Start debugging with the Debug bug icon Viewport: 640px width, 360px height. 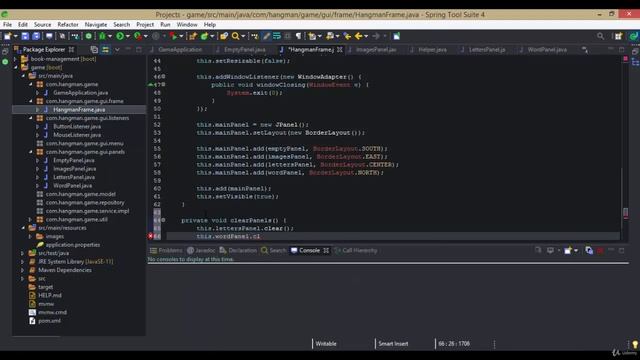tap(102, 36)
